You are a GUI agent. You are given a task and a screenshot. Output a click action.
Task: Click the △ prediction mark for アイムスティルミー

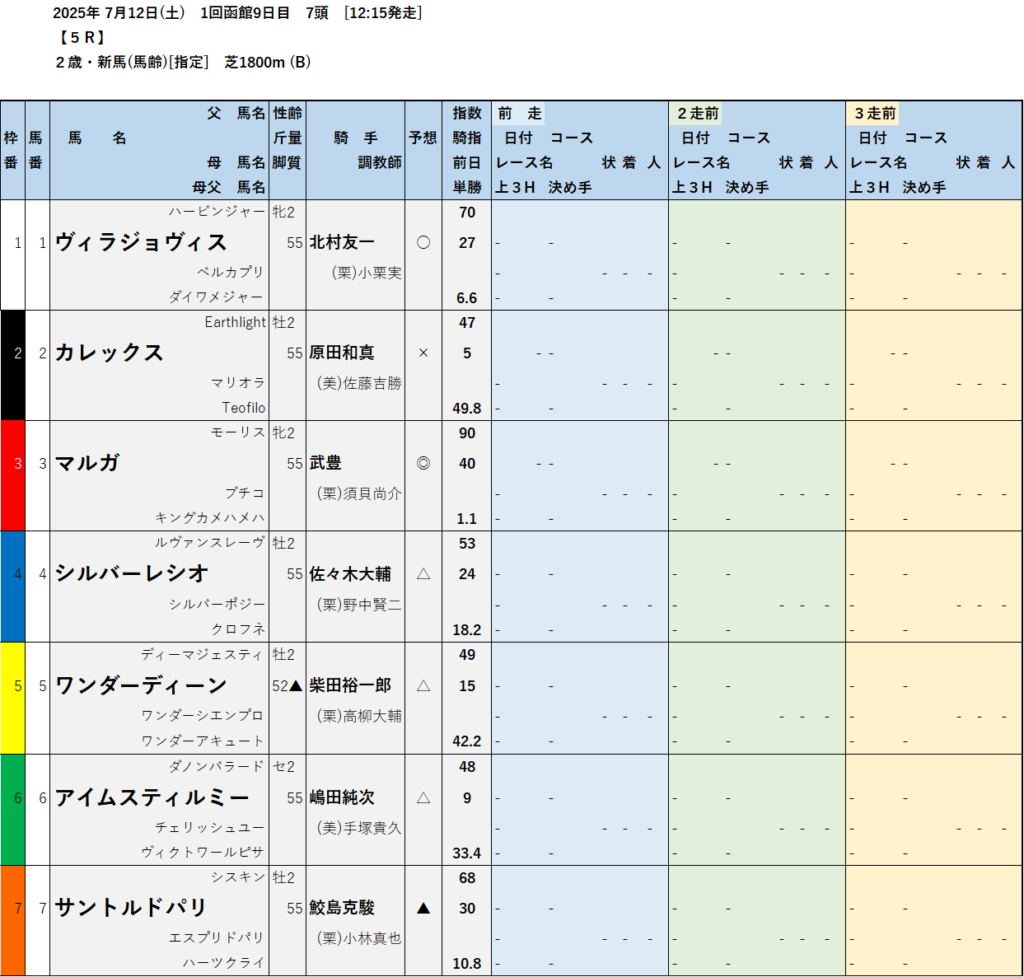[423, 797]
